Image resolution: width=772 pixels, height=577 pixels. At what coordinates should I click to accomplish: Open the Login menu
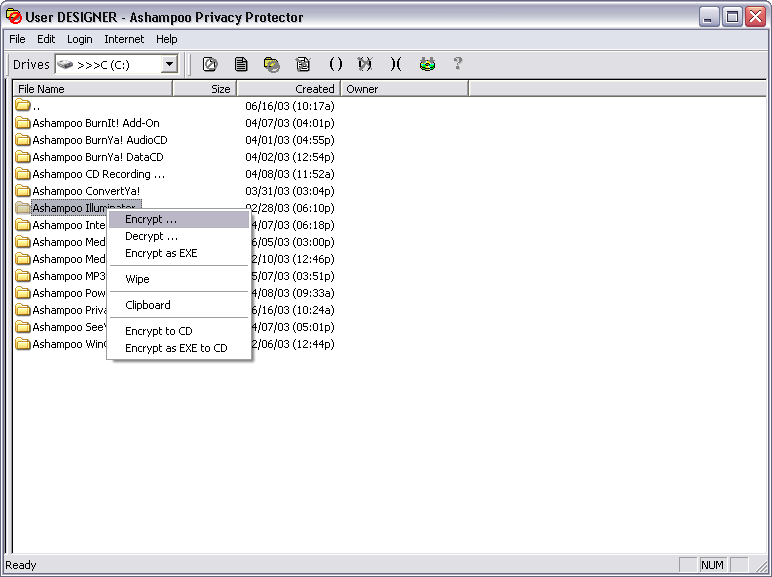80,39
